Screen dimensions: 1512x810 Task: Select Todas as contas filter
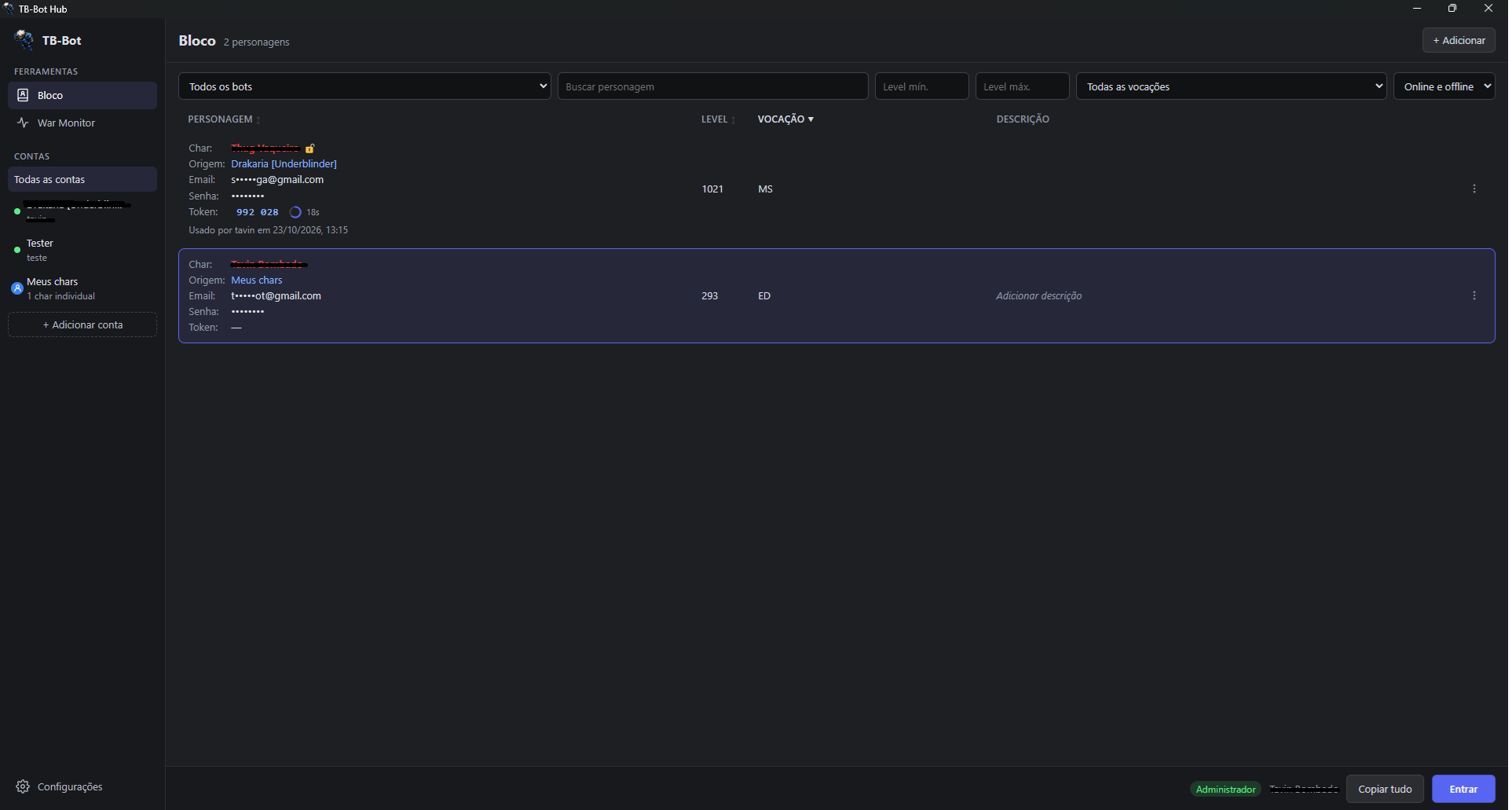click(82, 179)
